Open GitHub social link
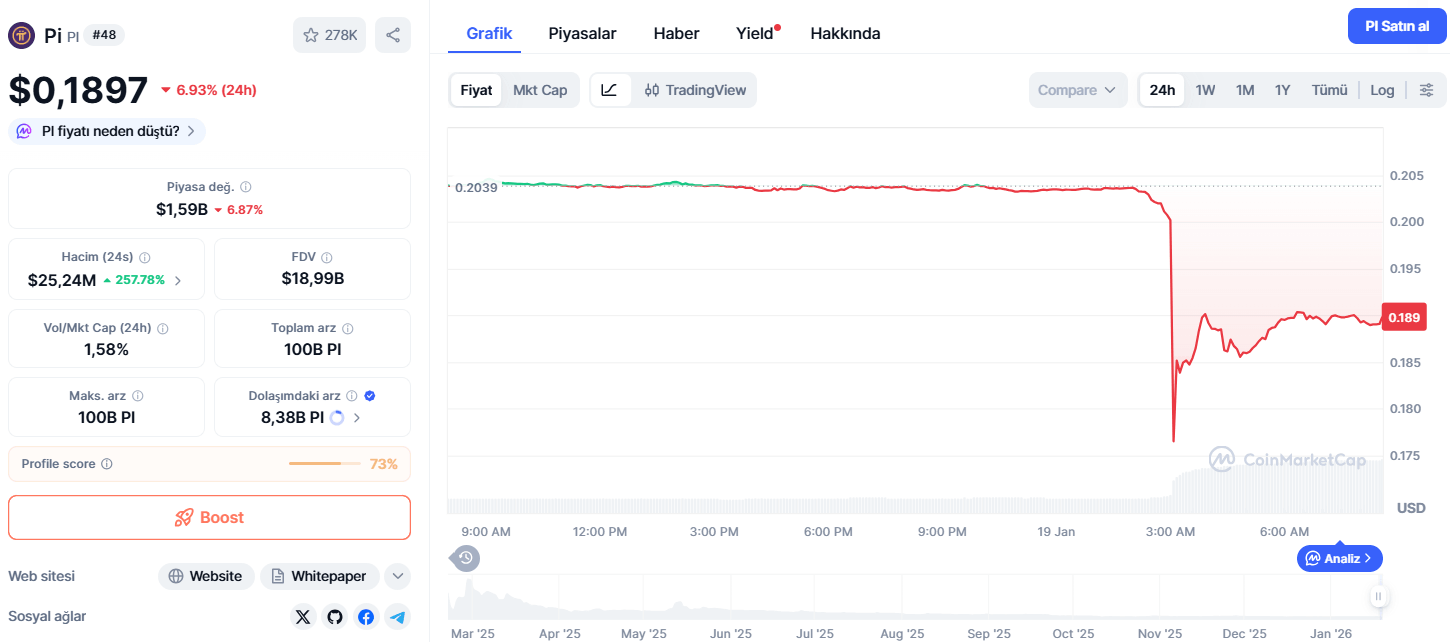This screenshot has height=642, width=1450. 335,617
